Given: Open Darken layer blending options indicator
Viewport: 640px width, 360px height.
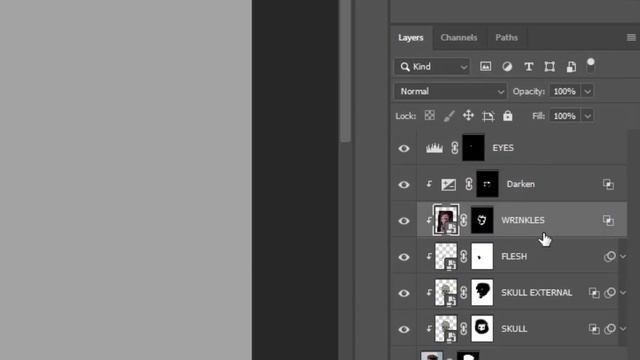Looking at the screenshot, I should (608, 184).
